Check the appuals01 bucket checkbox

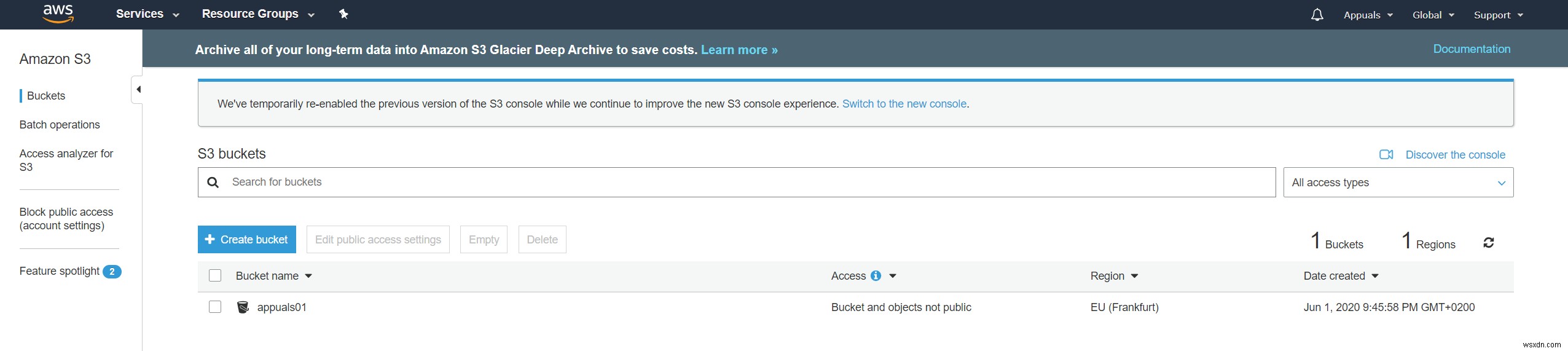(215, 307)
